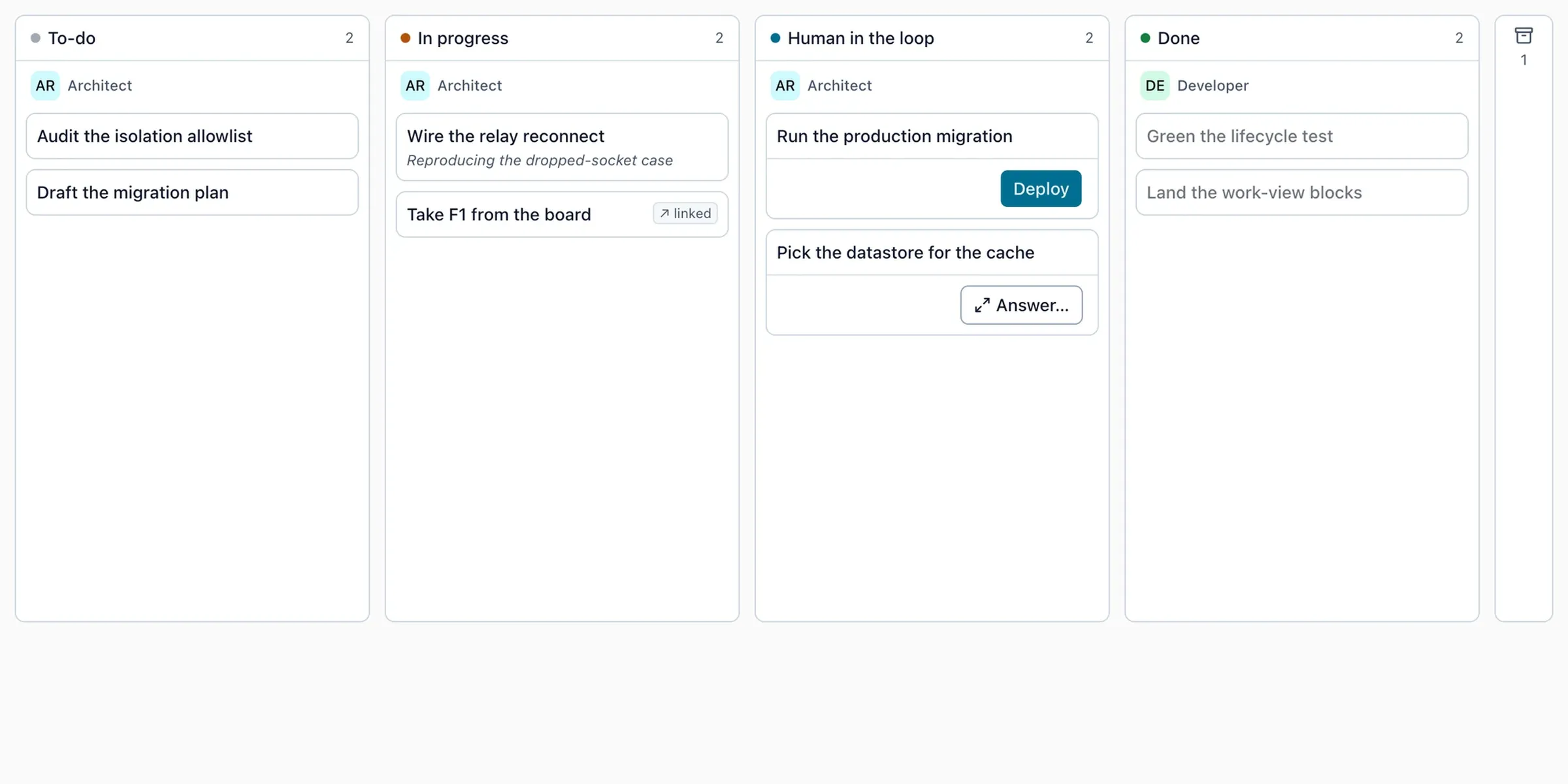The width and height of the screenshot is (1568, 784).
Task: Click the count 2 in Done header
Action: click(x=1459, y=38)
